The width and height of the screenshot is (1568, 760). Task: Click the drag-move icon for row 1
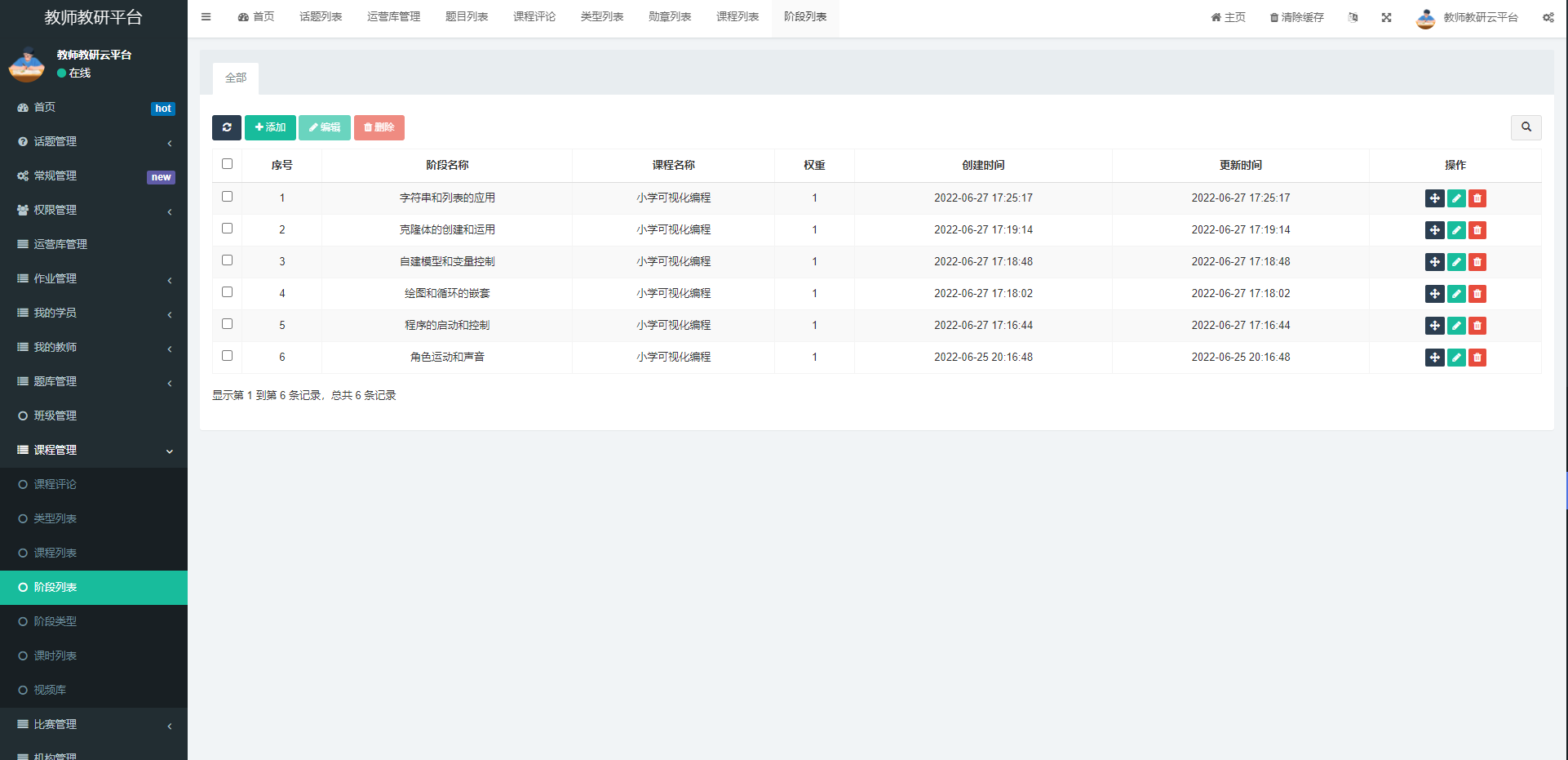pyautogui.click(x=1434, y=198)
